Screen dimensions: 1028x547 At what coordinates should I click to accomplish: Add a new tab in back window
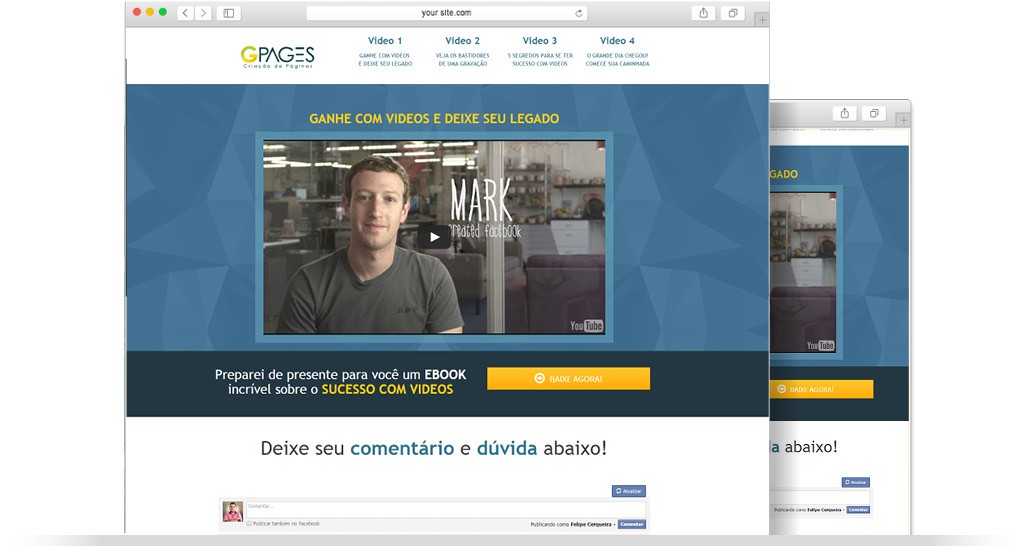[903, 120]
